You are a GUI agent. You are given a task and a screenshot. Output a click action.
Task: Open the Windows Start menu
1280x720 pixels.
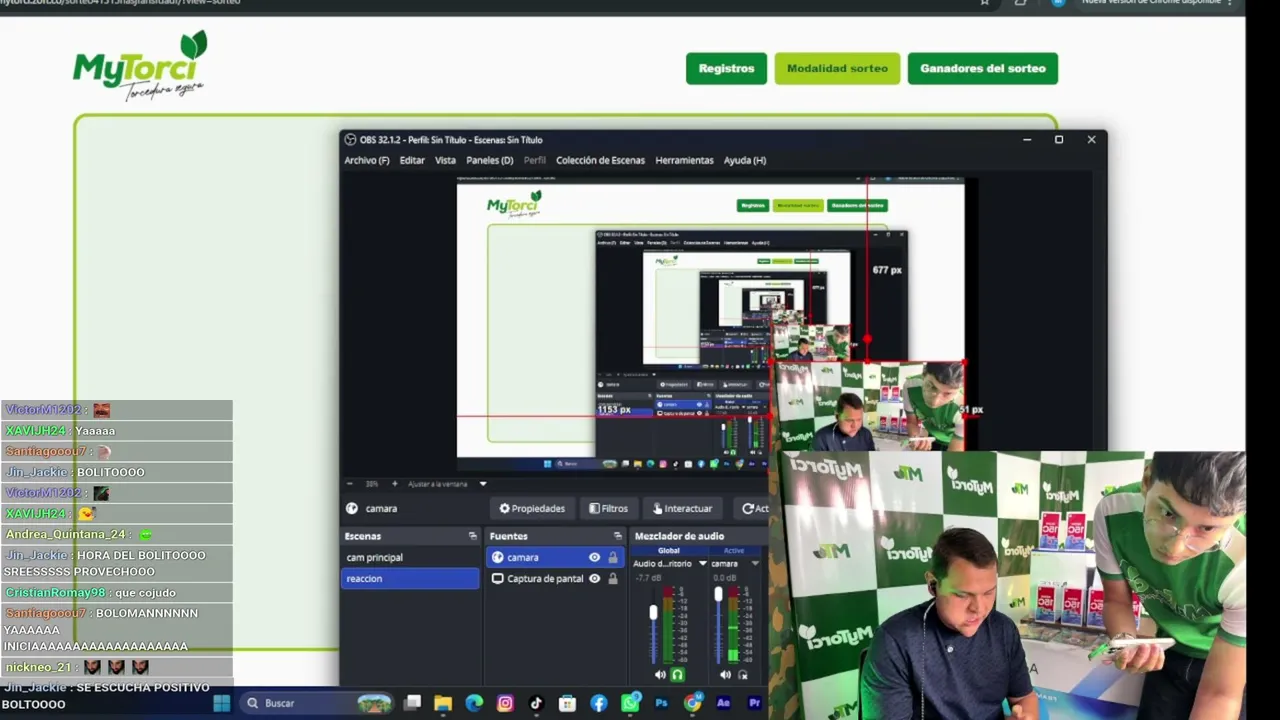click(221, 703)
